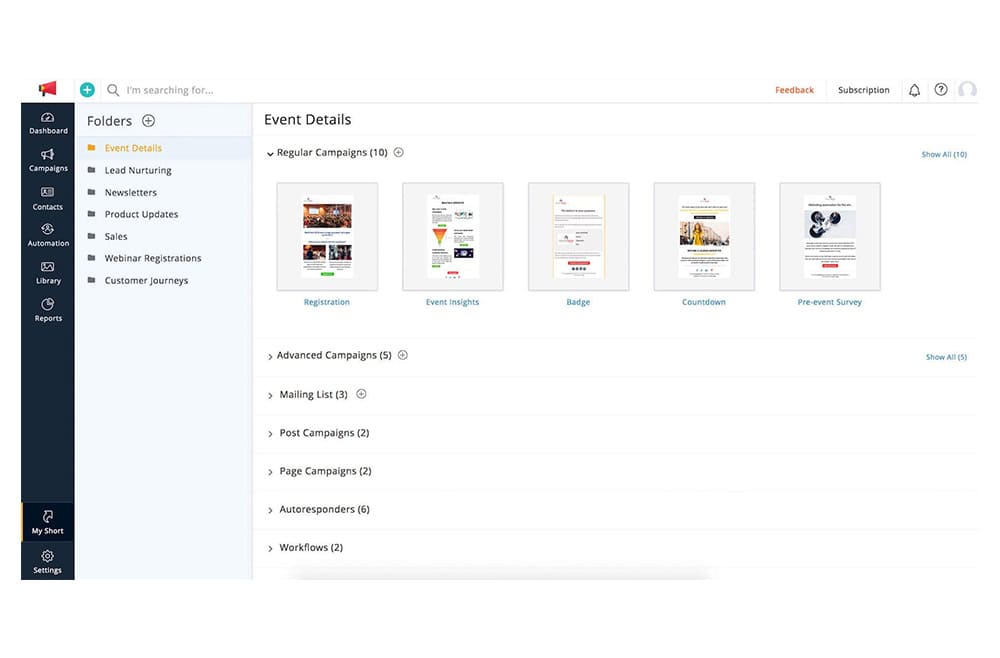Open the Countdown campaign link
Image resolution: width=1000 pixels, height=658 pixels.
703,302
